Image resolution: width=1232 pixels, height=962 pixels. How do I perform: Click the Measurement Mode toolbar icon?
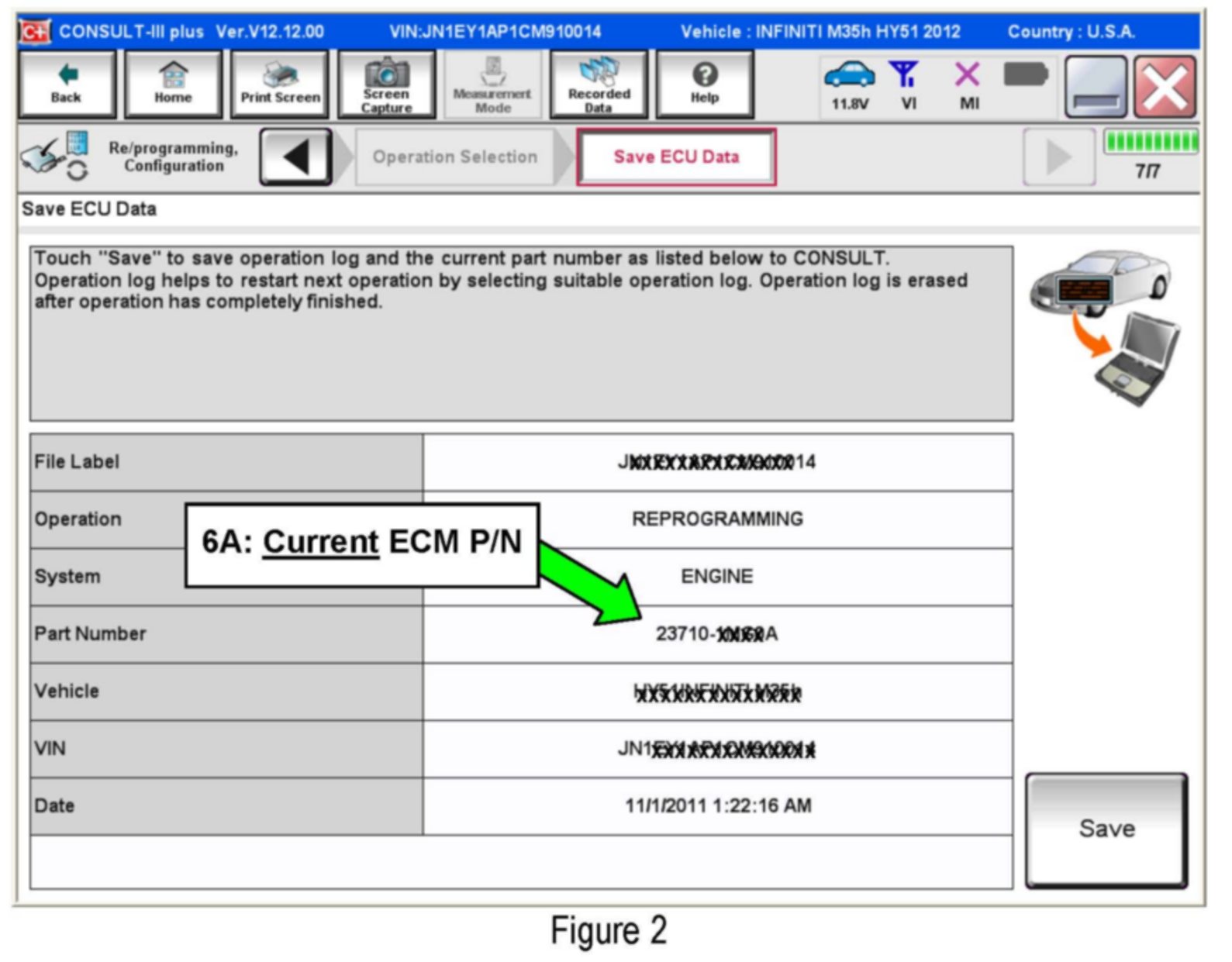492,84
